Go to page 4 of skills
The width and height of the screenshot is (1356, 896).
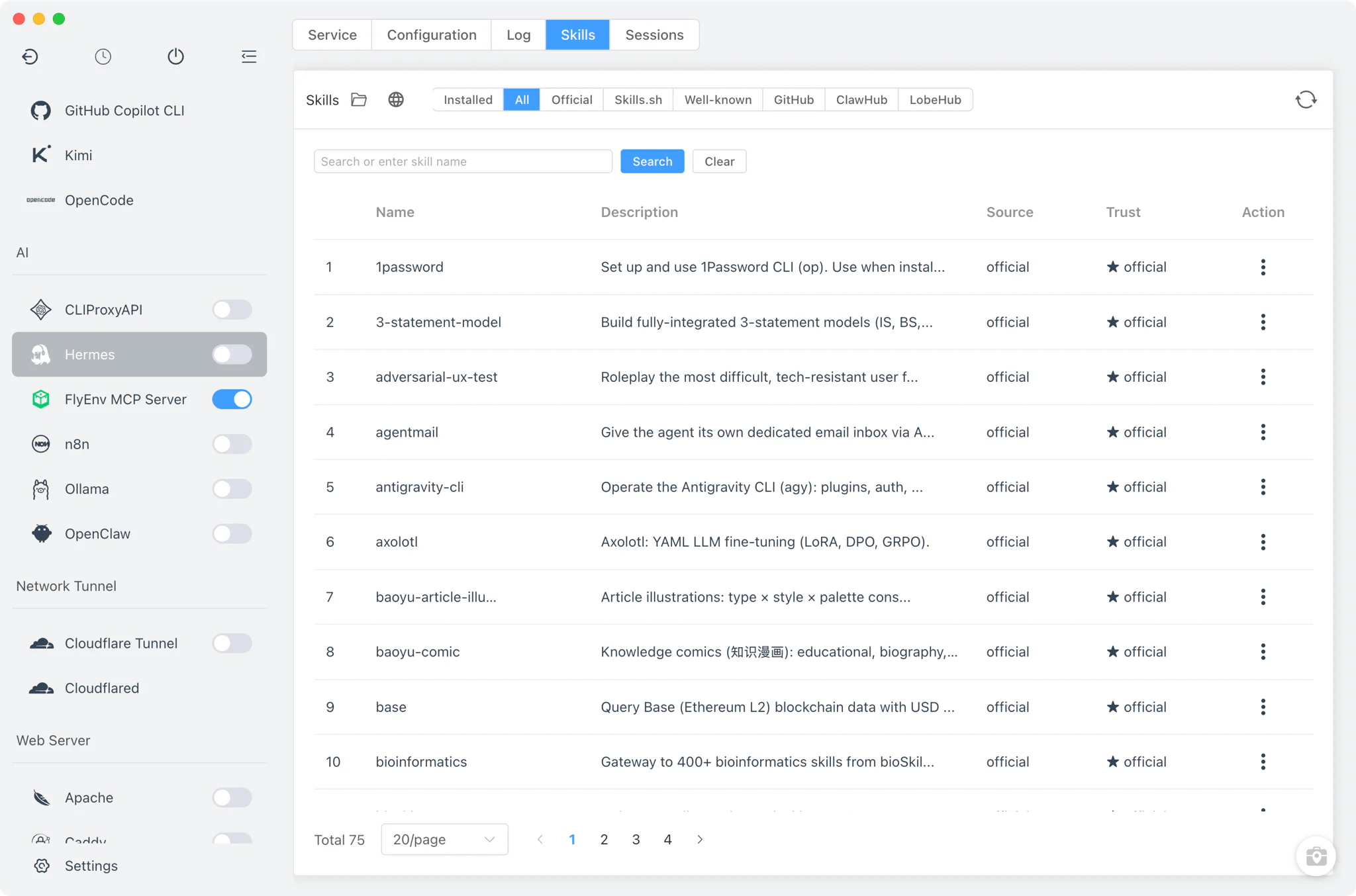tap(667, 840)
